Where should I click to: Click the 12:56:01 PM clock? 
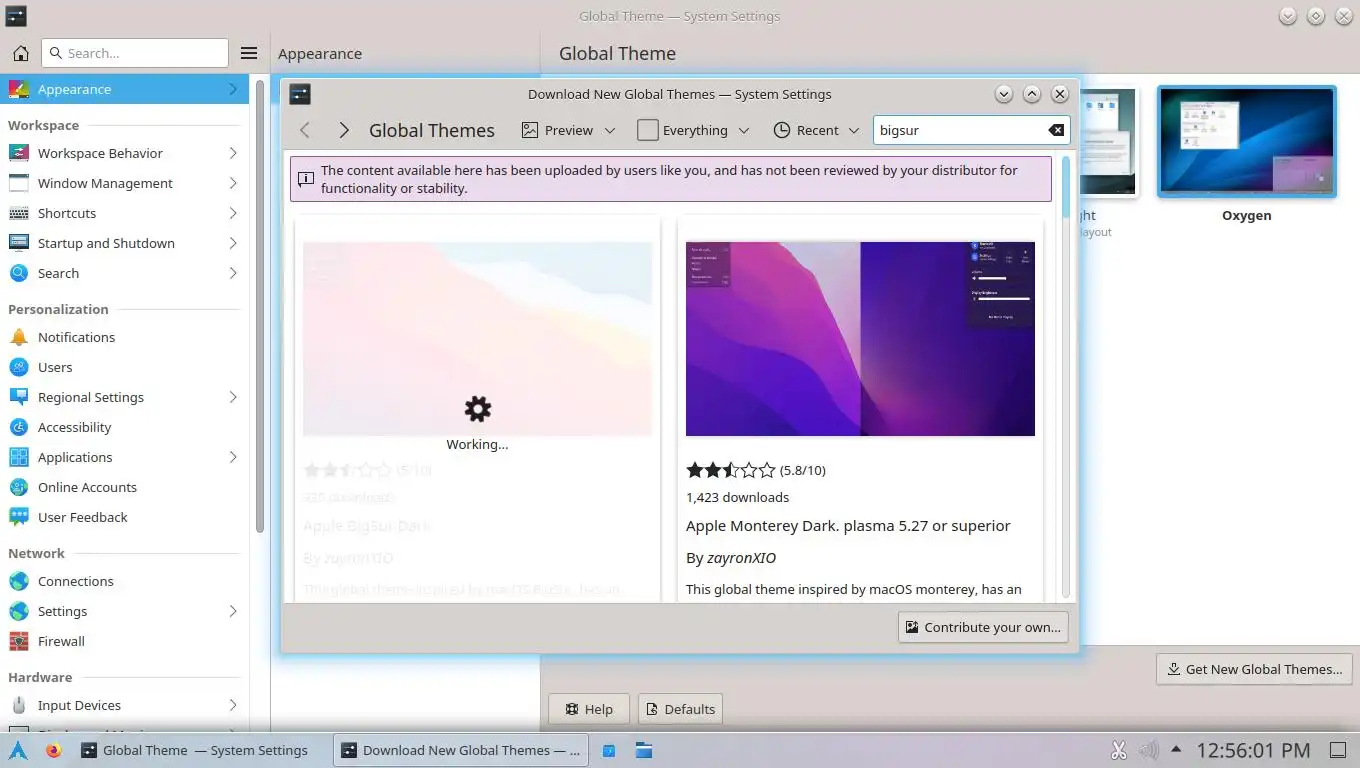tap(1253, 750)
